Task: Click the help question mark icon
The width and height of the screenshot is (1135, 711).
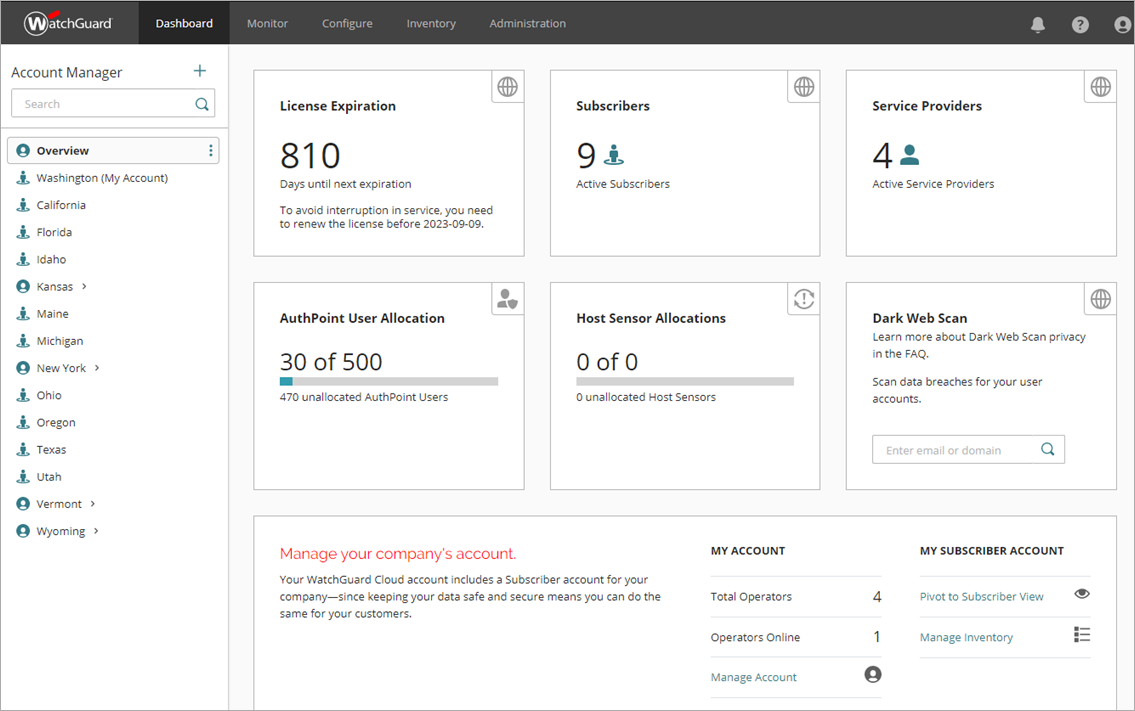Action: (1080, 24)
